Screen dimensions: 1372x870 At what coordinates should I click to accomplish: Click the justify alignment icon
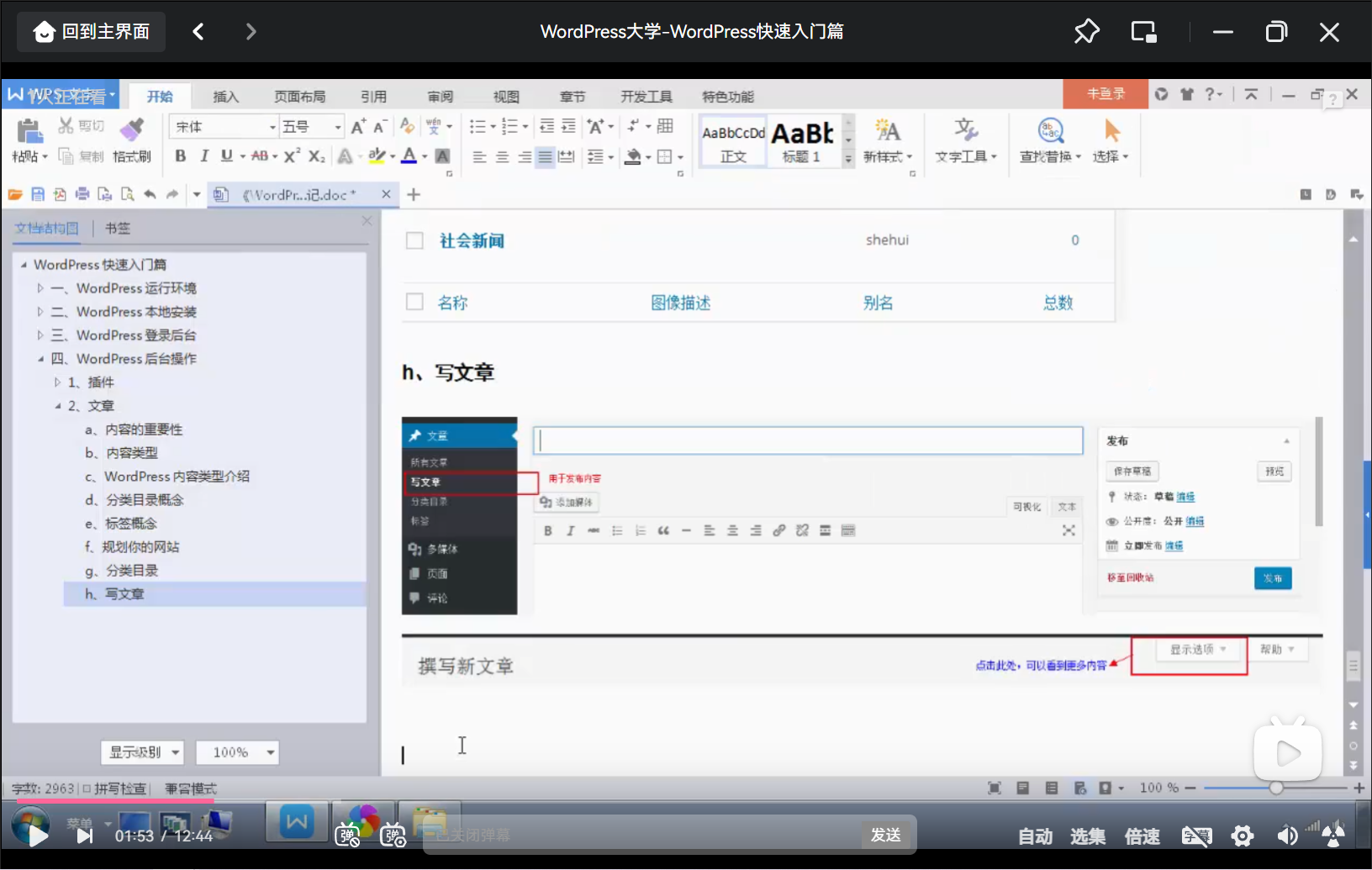(545, 157)
